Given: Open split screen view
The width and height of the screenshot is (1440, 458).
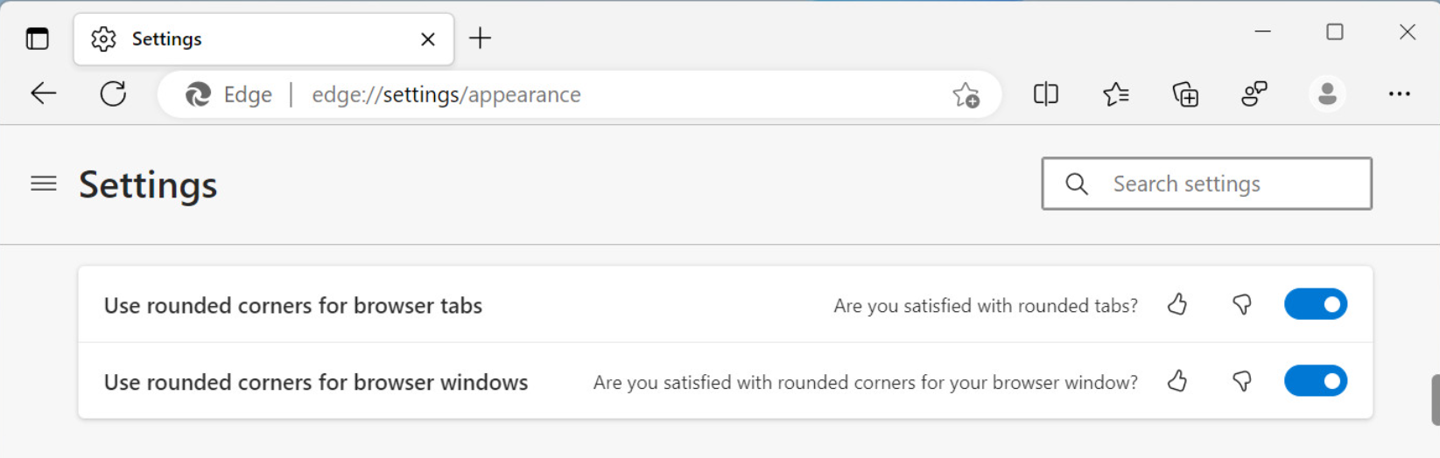Looking at the screenshot, I should [1046, 94].
